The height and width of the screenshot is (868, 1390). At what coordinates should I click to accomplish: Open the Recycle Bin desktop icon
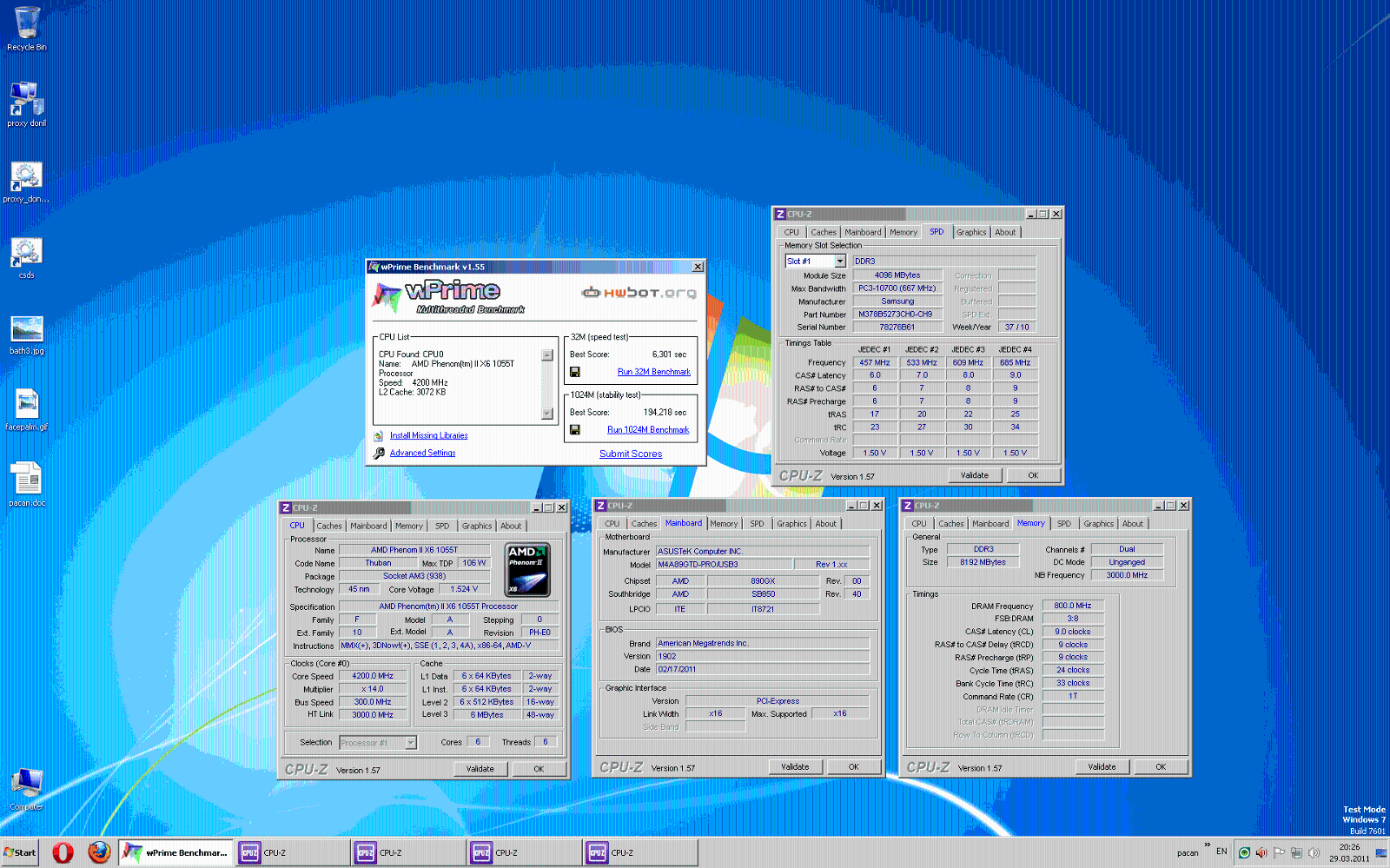tap(27, 28)
